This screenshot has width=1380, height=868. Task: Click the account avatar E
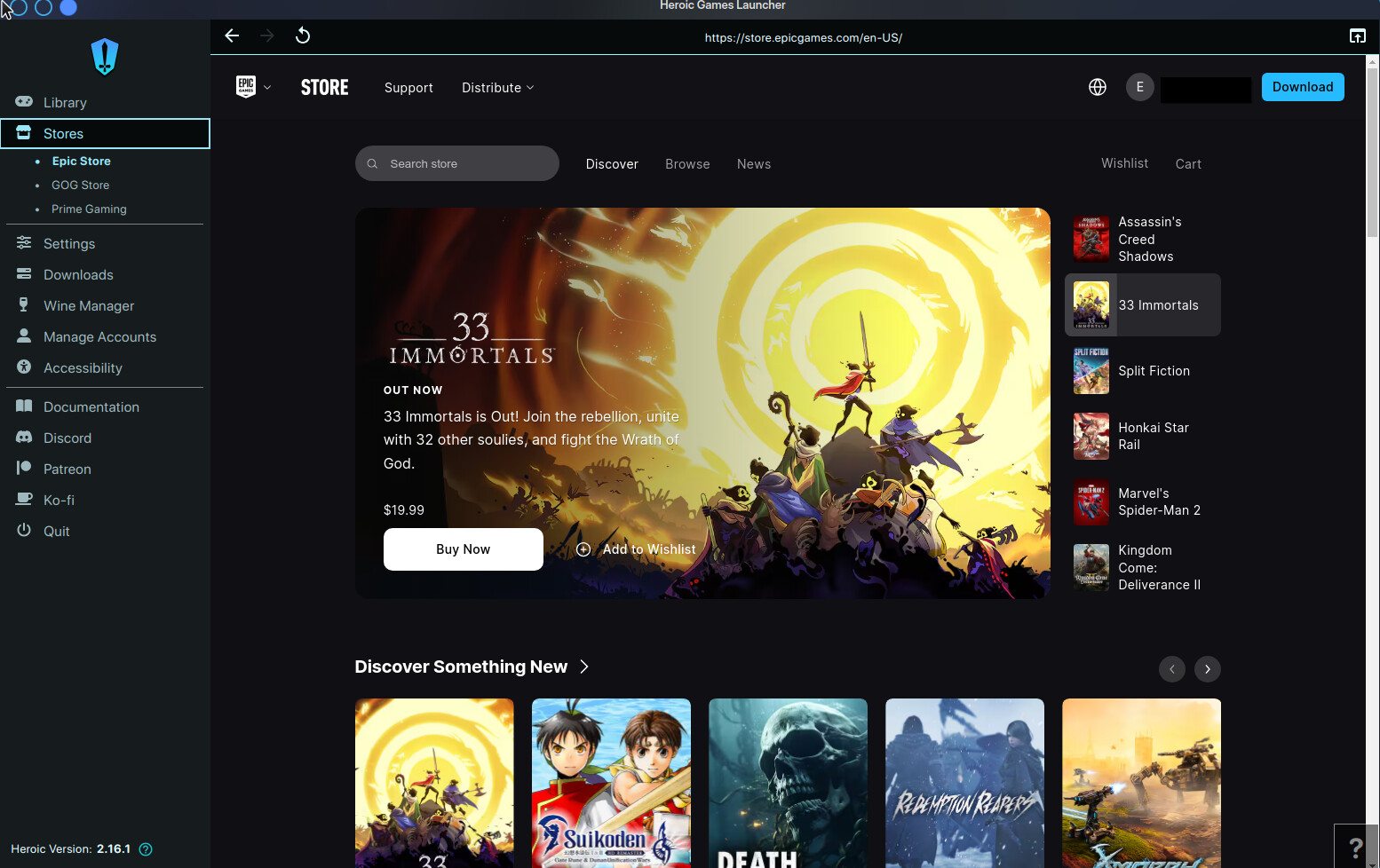tap(1140, 87)
